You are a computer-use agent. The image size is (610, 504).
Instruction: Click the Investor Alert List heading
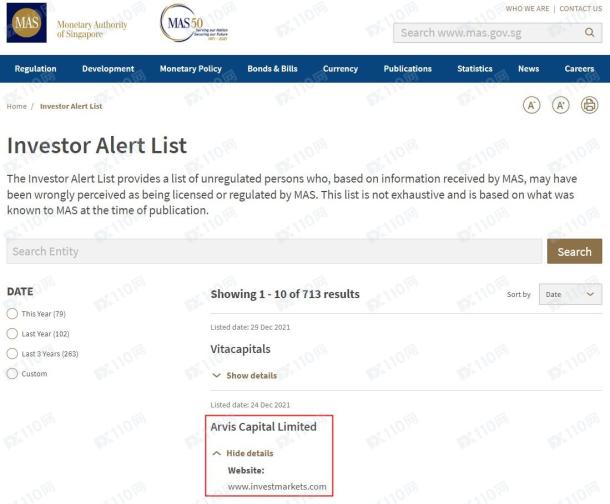pyautogui.click(x=97, y=146)
